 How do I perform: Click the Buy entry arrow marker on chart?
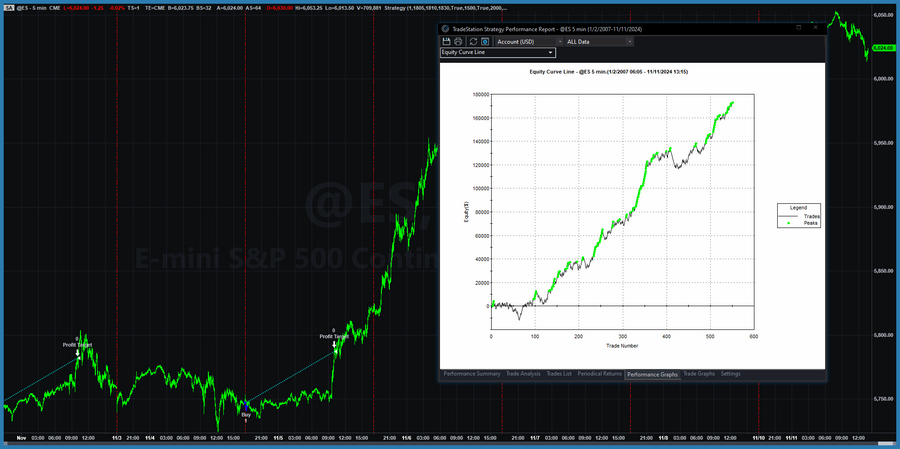coord(246,406)
